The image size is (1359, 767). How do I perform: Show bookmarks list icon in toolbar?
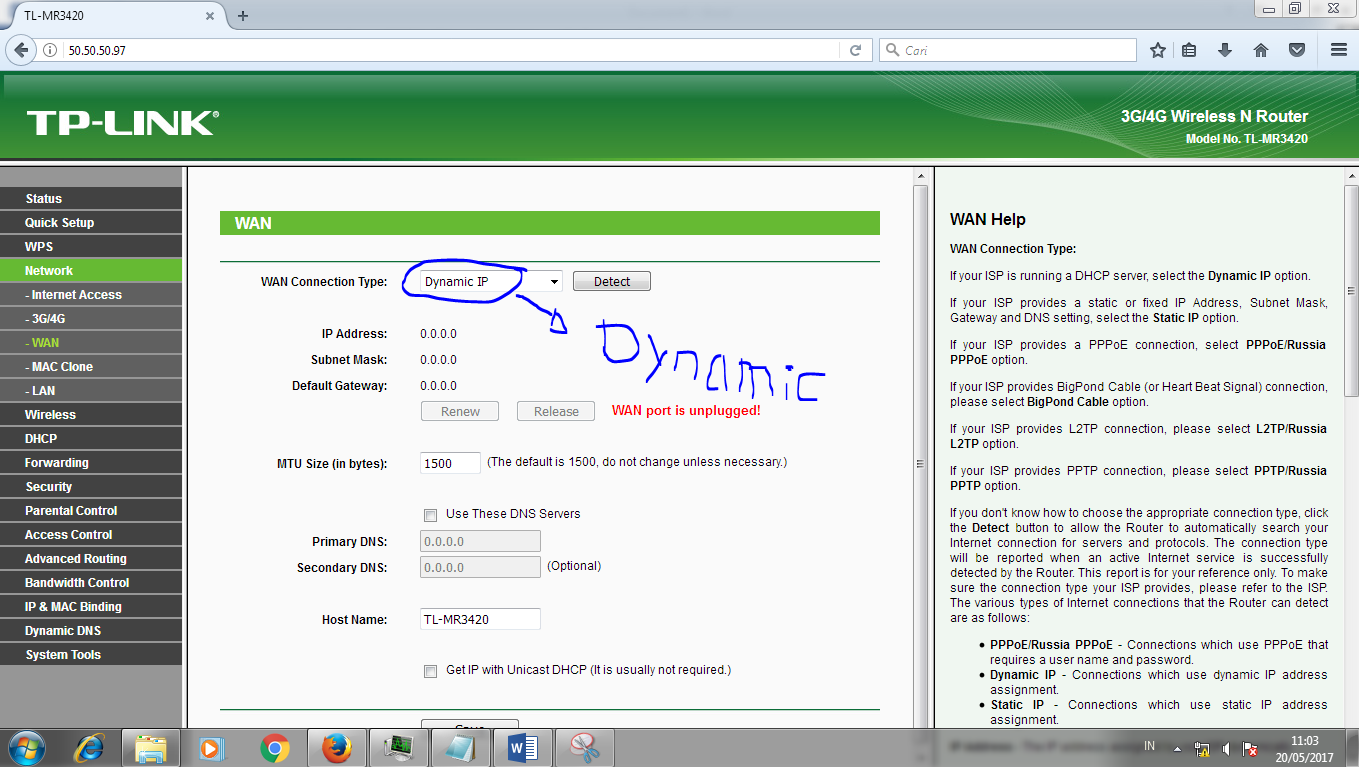click(1189, 50)
